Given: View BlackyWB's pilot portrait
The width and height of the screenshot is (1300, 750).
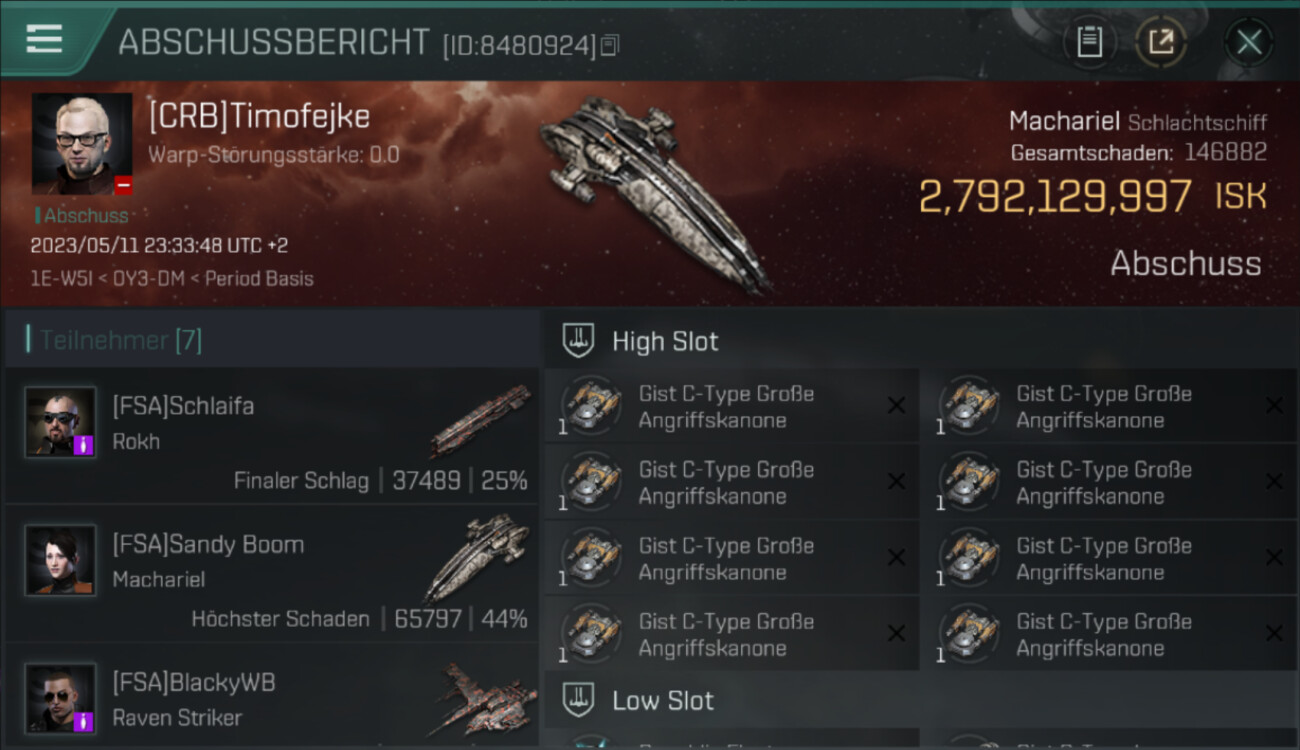Looking at the screenshot, I should click(x=60, y=698).
